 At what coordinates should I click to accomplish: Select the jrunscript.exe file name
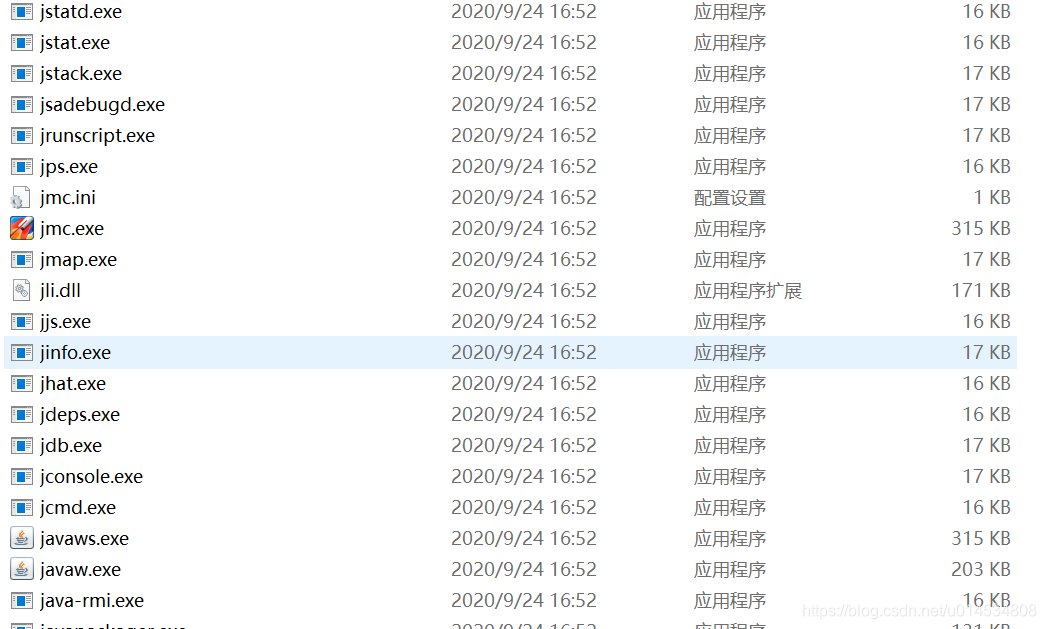coord(97,135)
